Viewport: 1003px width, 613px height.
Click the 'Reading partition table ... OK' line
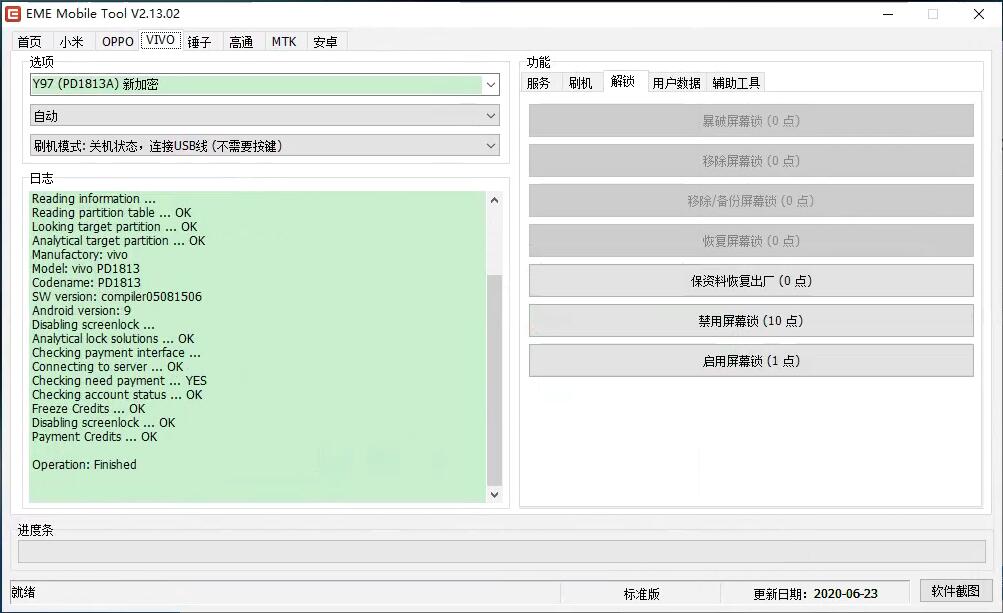pos(112,212)
